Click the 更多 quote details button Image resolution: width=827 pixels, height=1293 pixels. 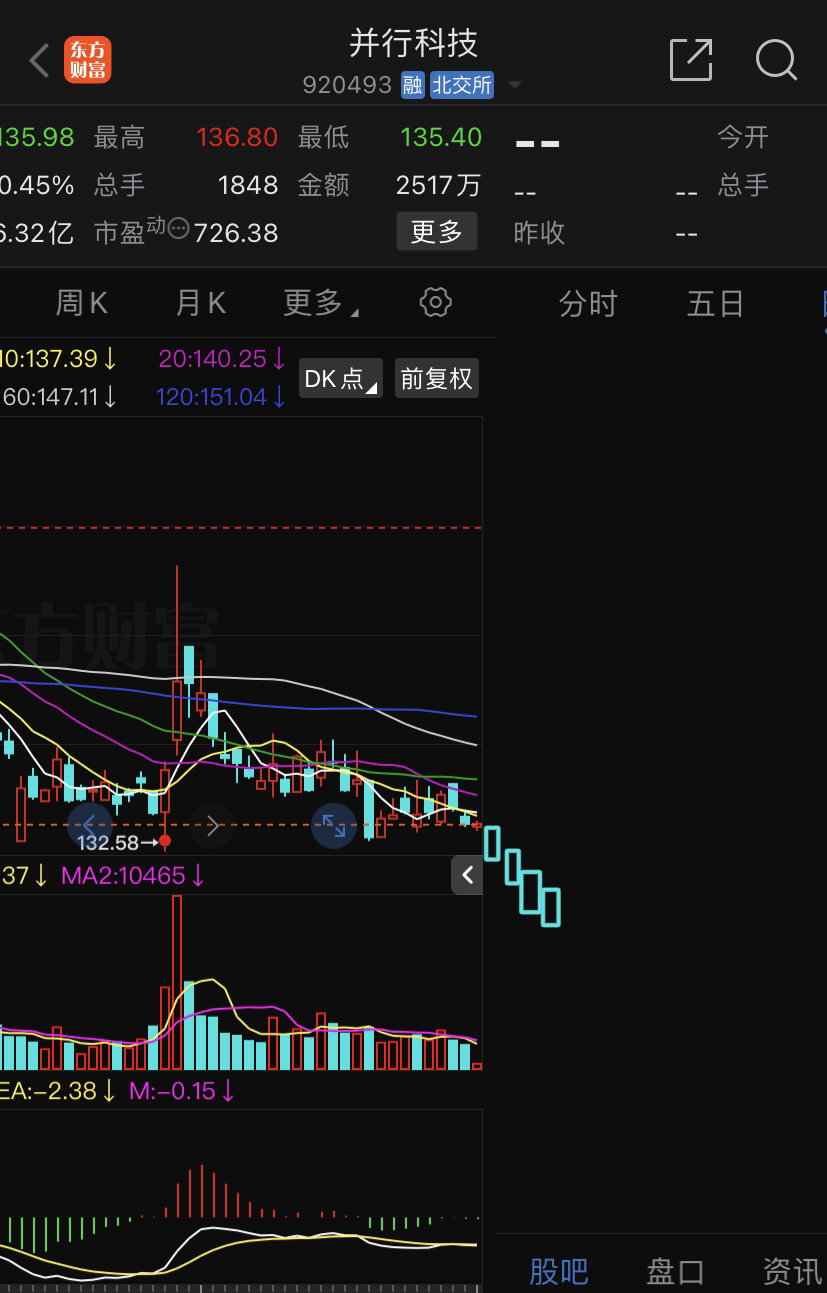tap(436, 232)
